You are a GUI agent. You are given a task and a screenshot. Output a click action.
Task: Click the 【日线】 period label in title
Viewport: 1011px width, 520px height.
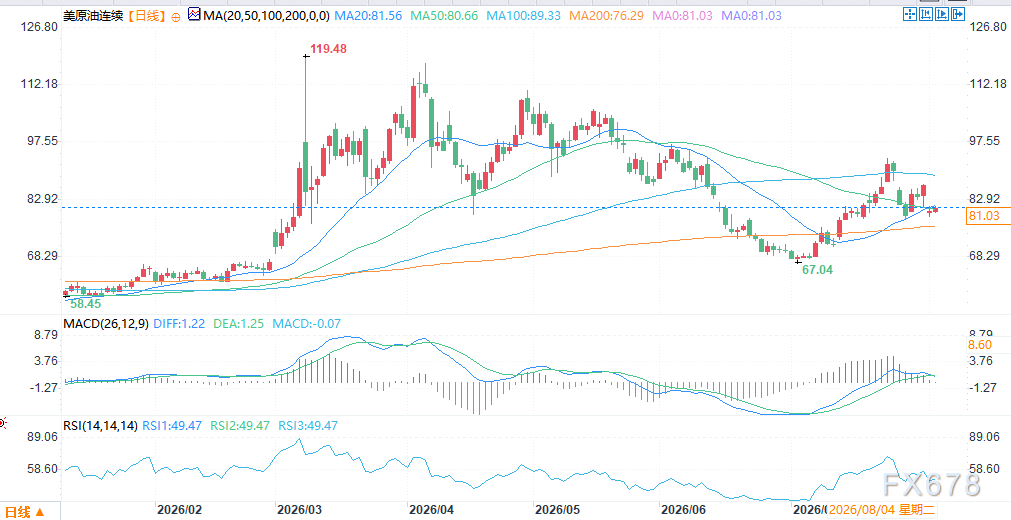(x=146, y=14)
